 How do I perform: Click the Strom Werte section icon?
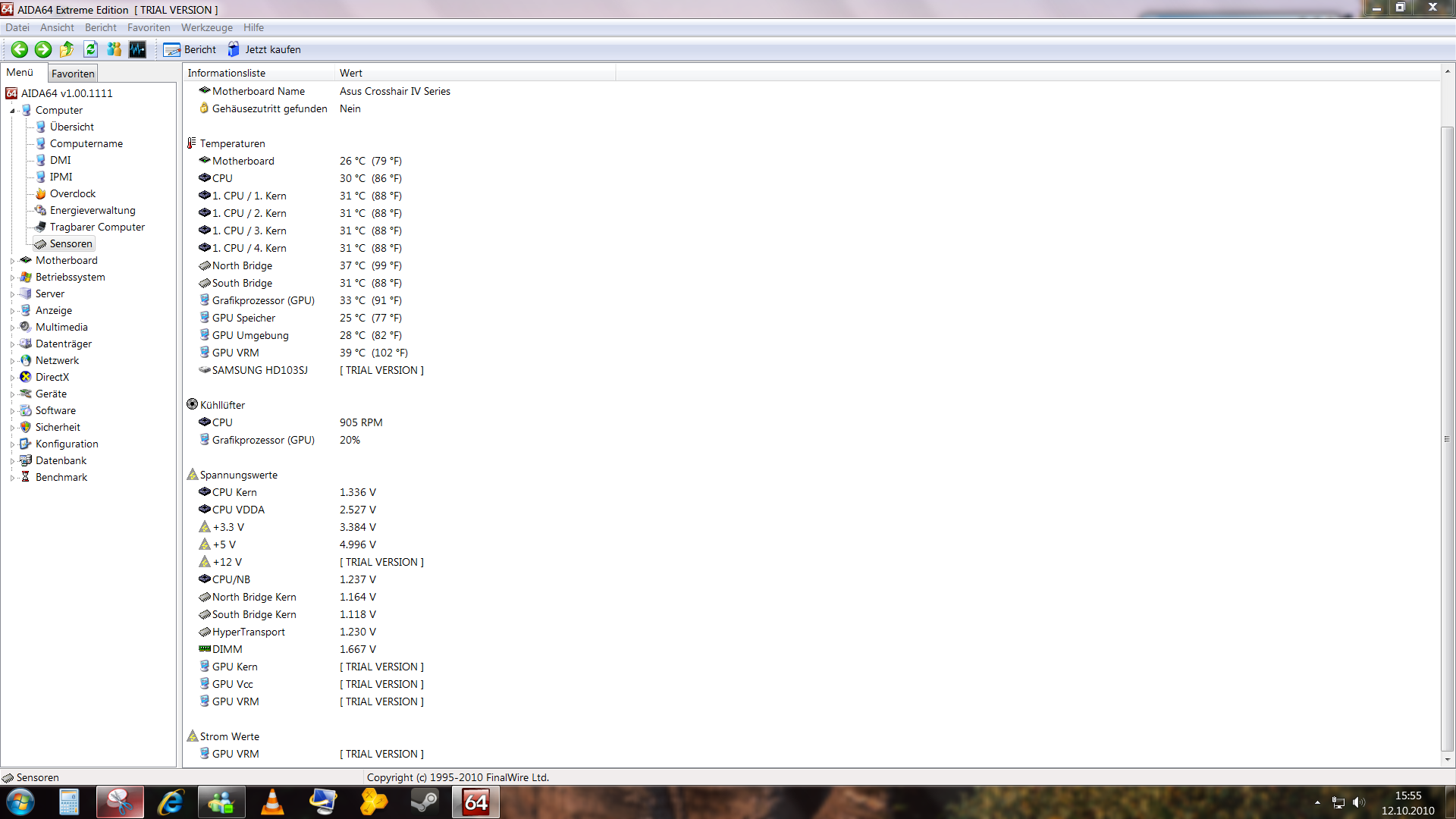click(x=192, y=736)
